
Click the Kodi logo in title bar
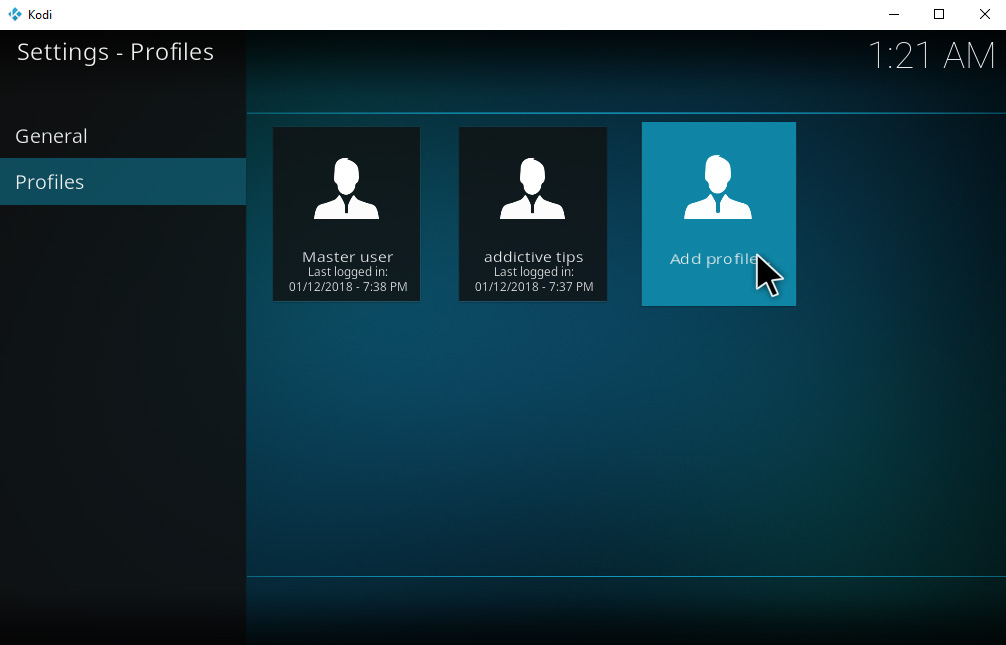tap(15, 14)
